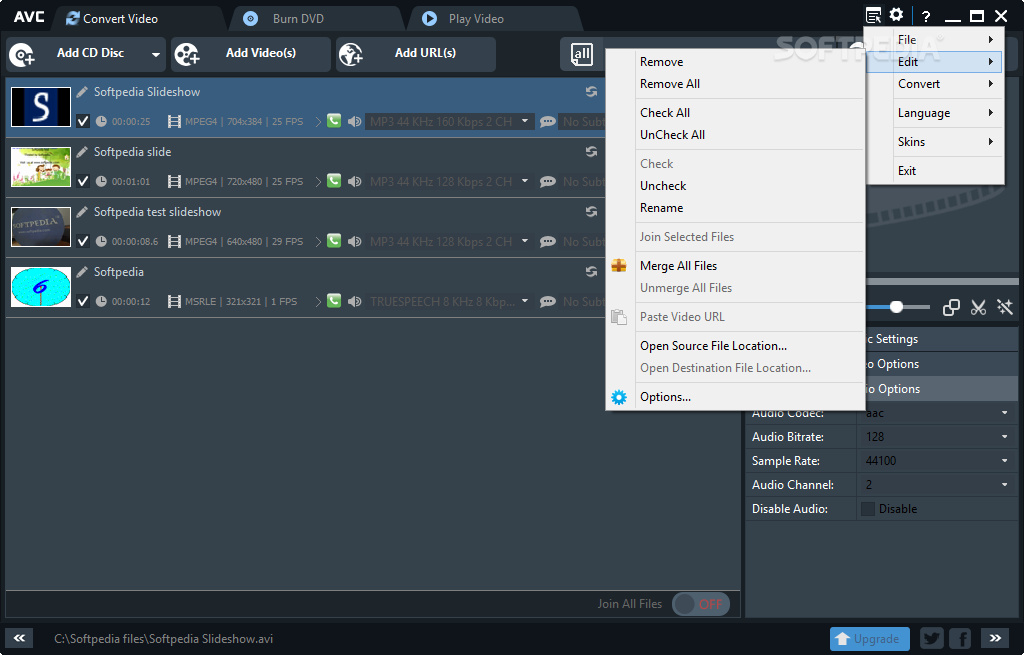Toggle the Join All Files switch
Screen dimensions: 1024x655
click(x=701, y=604)
